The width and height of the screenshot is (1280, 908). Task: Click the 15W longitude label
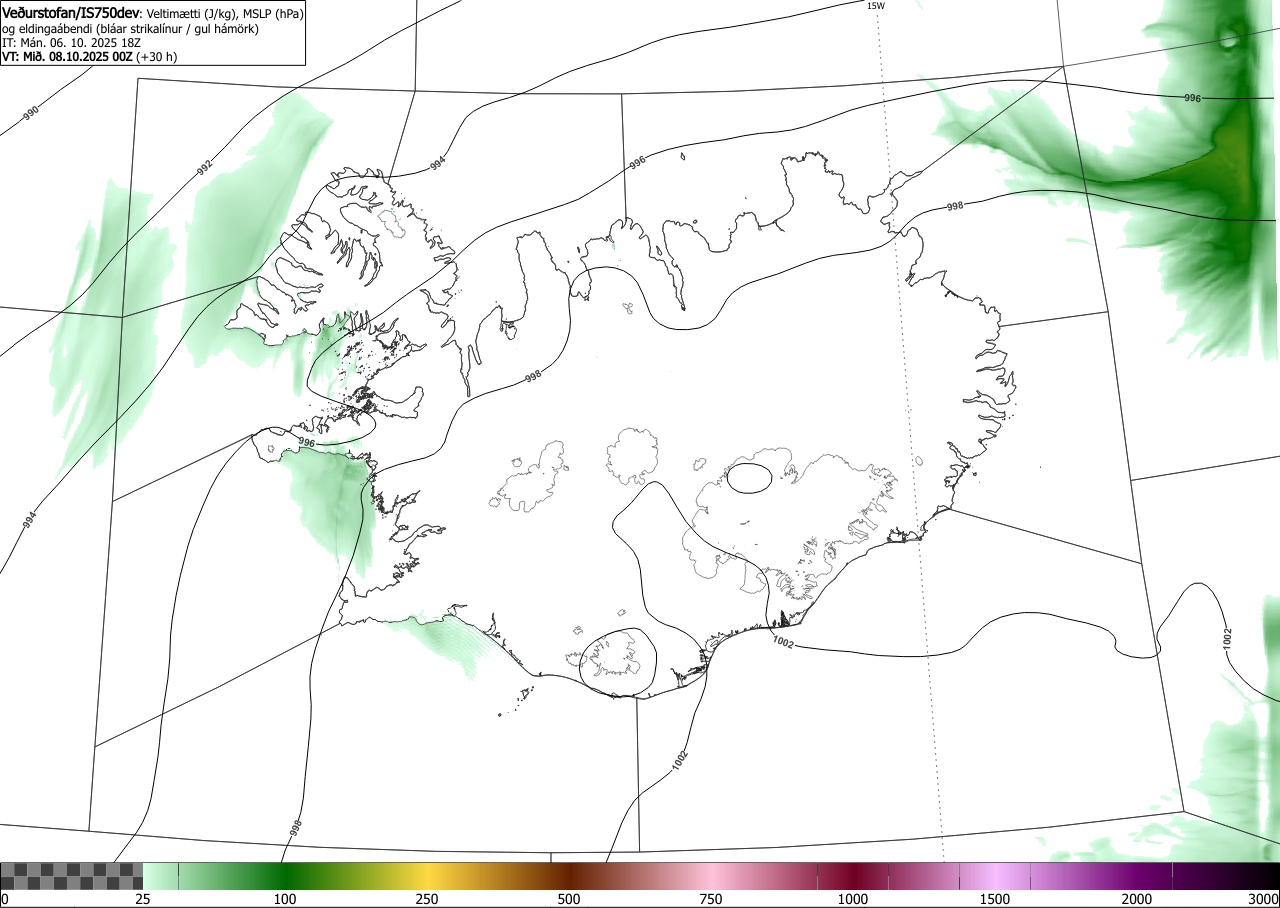pos(875,6)
